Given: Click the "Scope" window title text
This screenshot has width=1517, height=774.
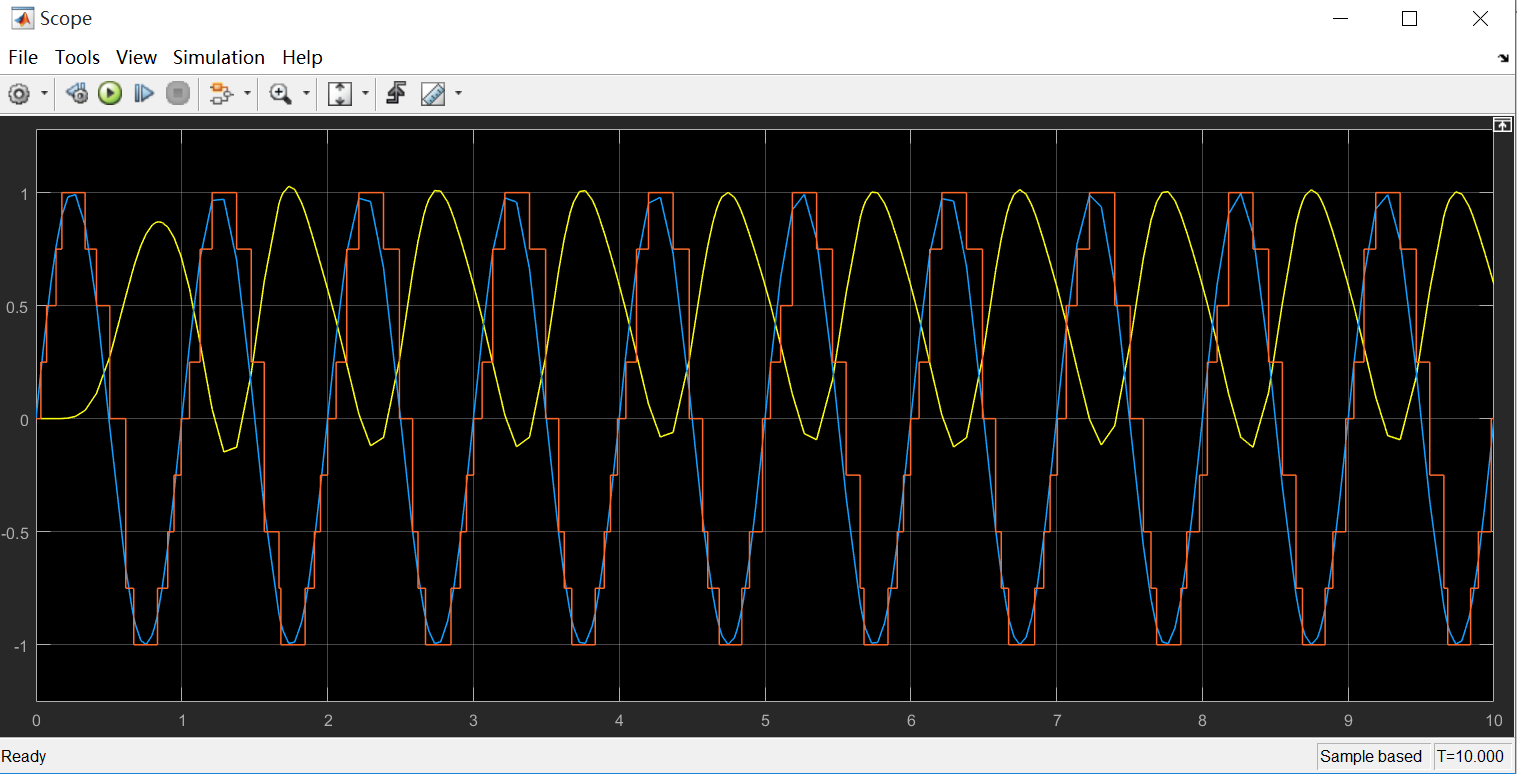Looking at the screenshot, I should (66, 18).
